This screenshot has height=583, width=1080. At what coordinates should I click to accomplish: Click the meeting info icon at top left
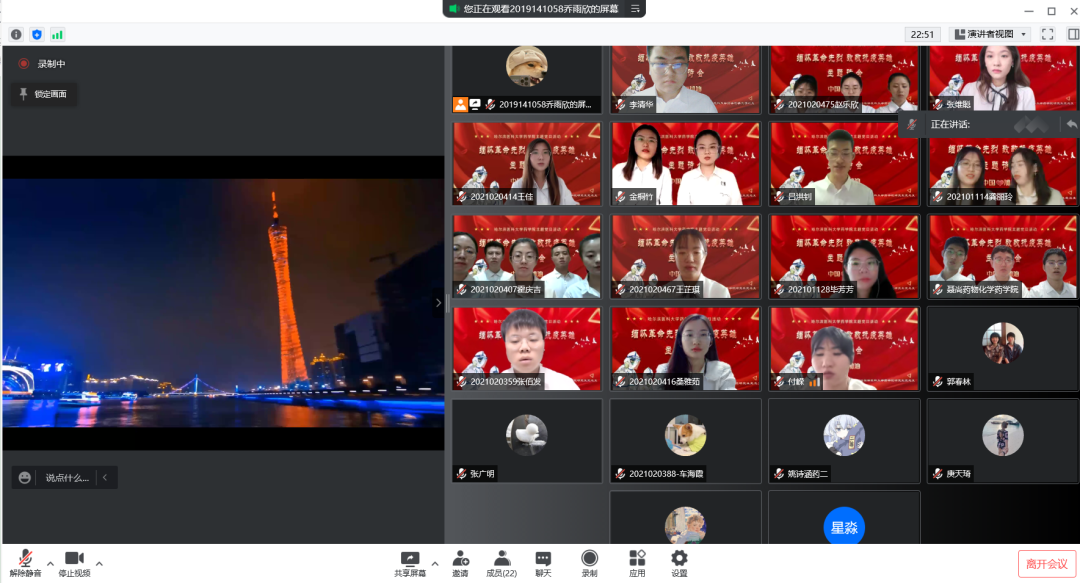click(x=16, y=34)
